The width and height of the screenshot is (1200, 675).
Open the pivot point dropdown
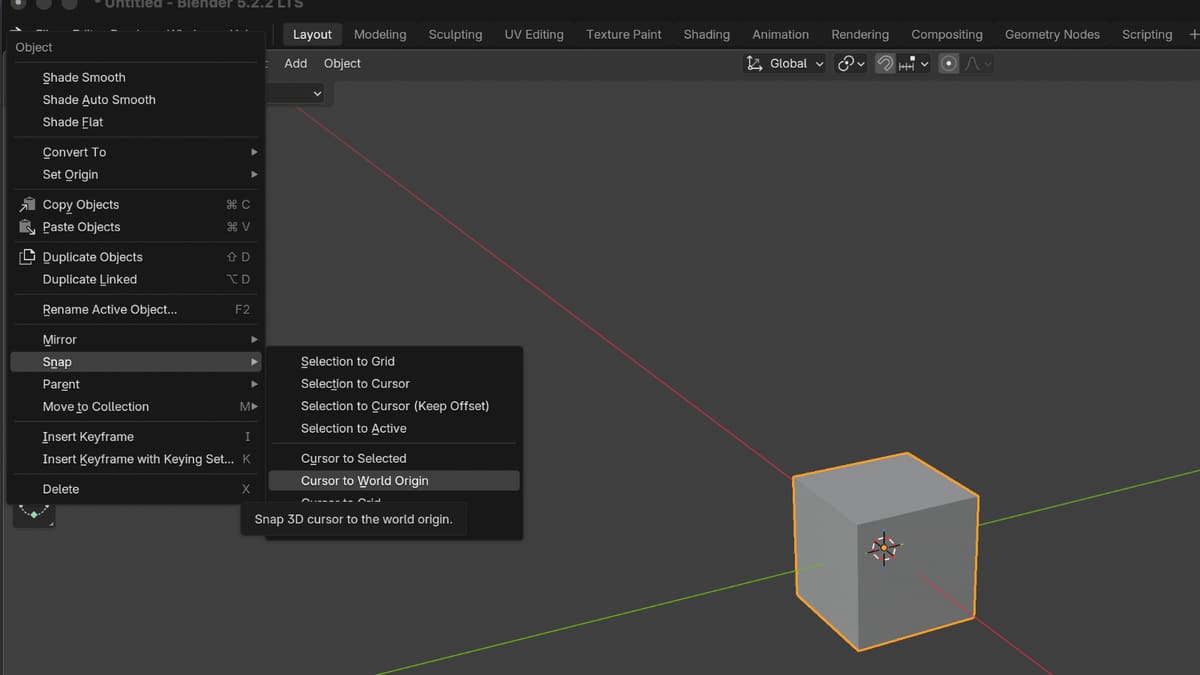(851, 63)
